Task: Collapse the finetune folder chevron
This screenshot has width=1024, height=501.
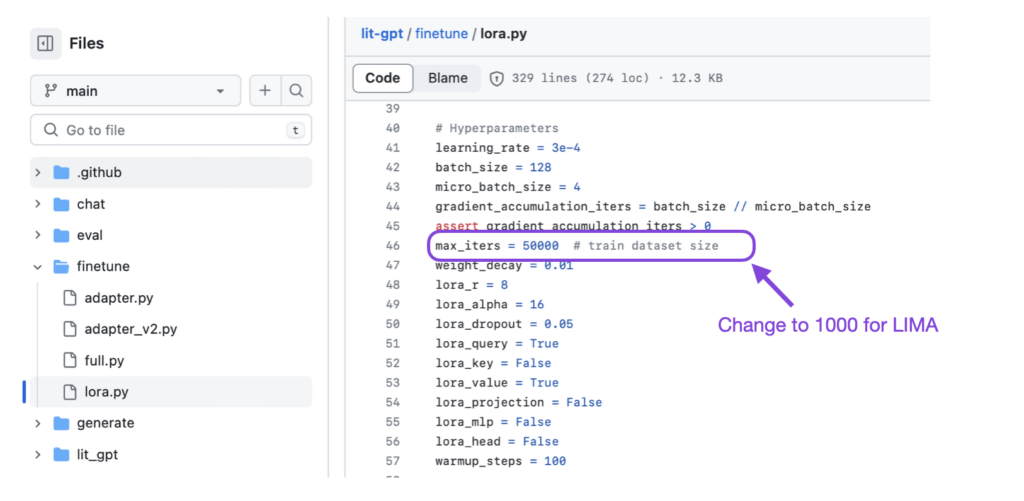Action: [x=38, y=267]
